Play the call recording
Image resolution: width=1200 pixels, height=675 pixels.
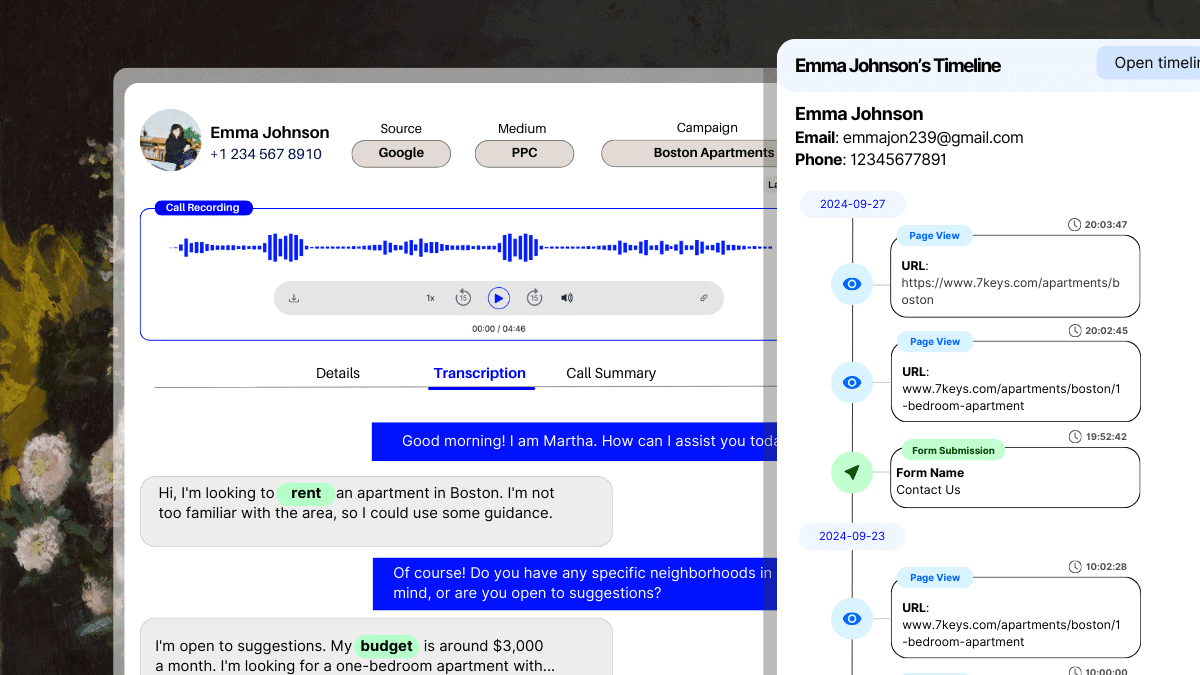click(499, 298)
